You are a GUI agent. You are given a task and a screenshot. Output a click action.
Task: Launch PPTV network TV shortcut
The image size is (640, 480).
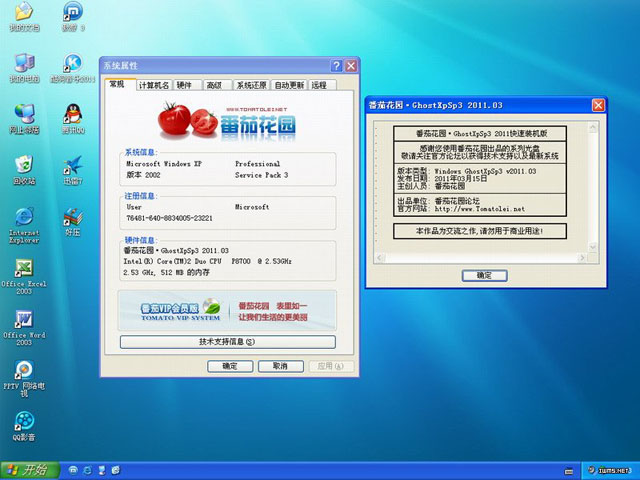click(24, 379)
